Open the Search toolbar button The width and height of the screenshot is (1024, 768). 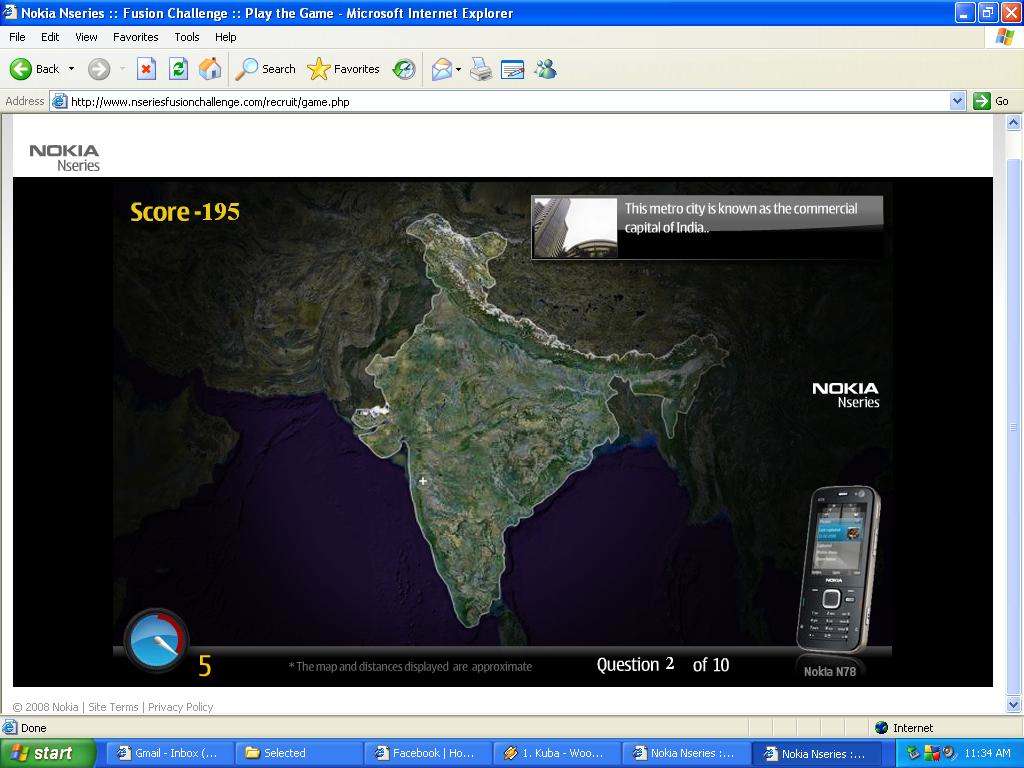266,69
